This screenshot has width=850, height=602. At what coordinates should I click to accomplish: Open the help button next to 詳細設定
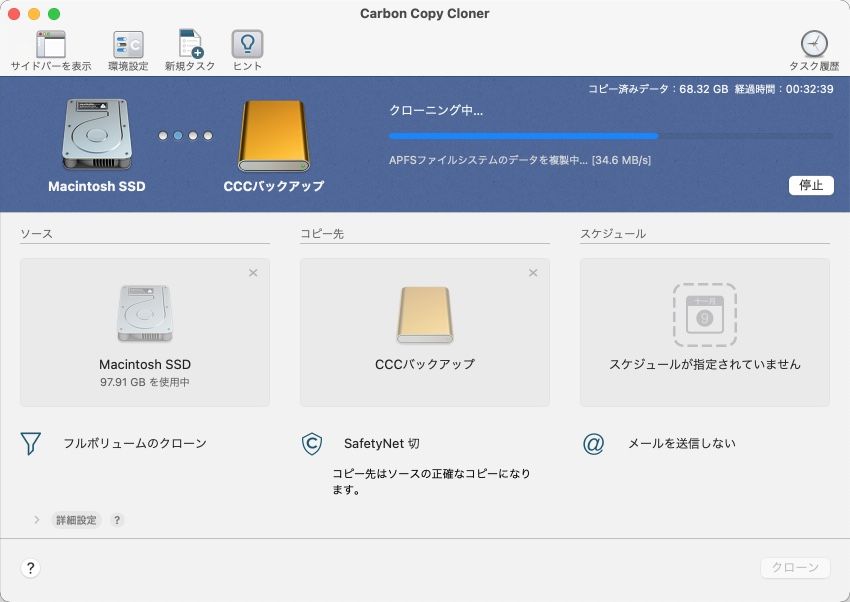[x=117, y=520]
